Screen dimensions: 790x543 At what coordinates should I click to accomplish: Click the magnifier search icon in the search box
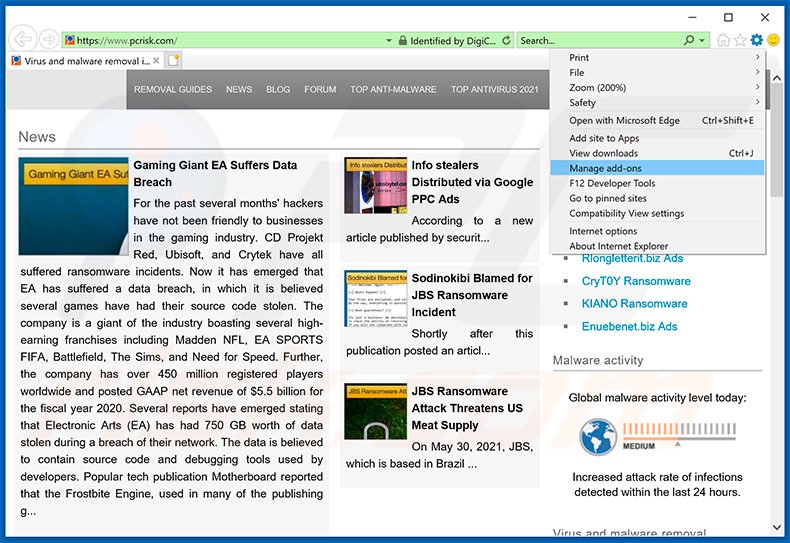pos(689,41)
